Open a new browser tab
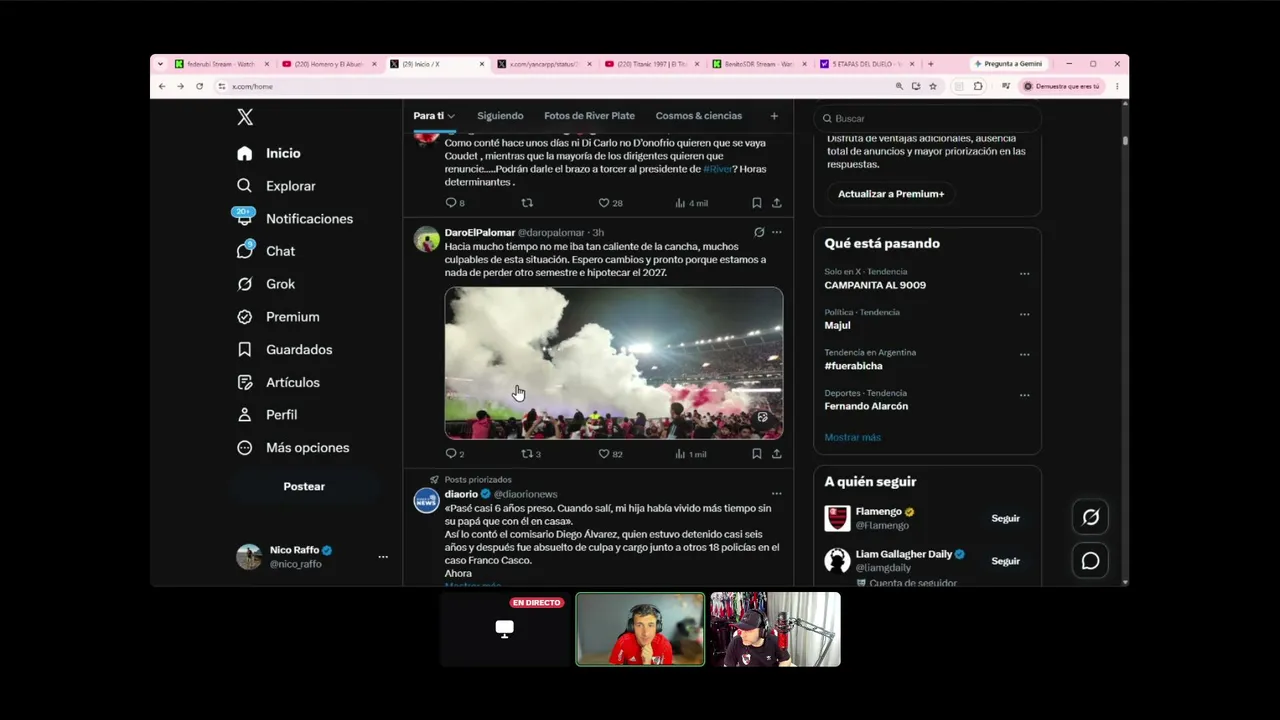This screenshot has height=720, width=1280. pos(931,64)
